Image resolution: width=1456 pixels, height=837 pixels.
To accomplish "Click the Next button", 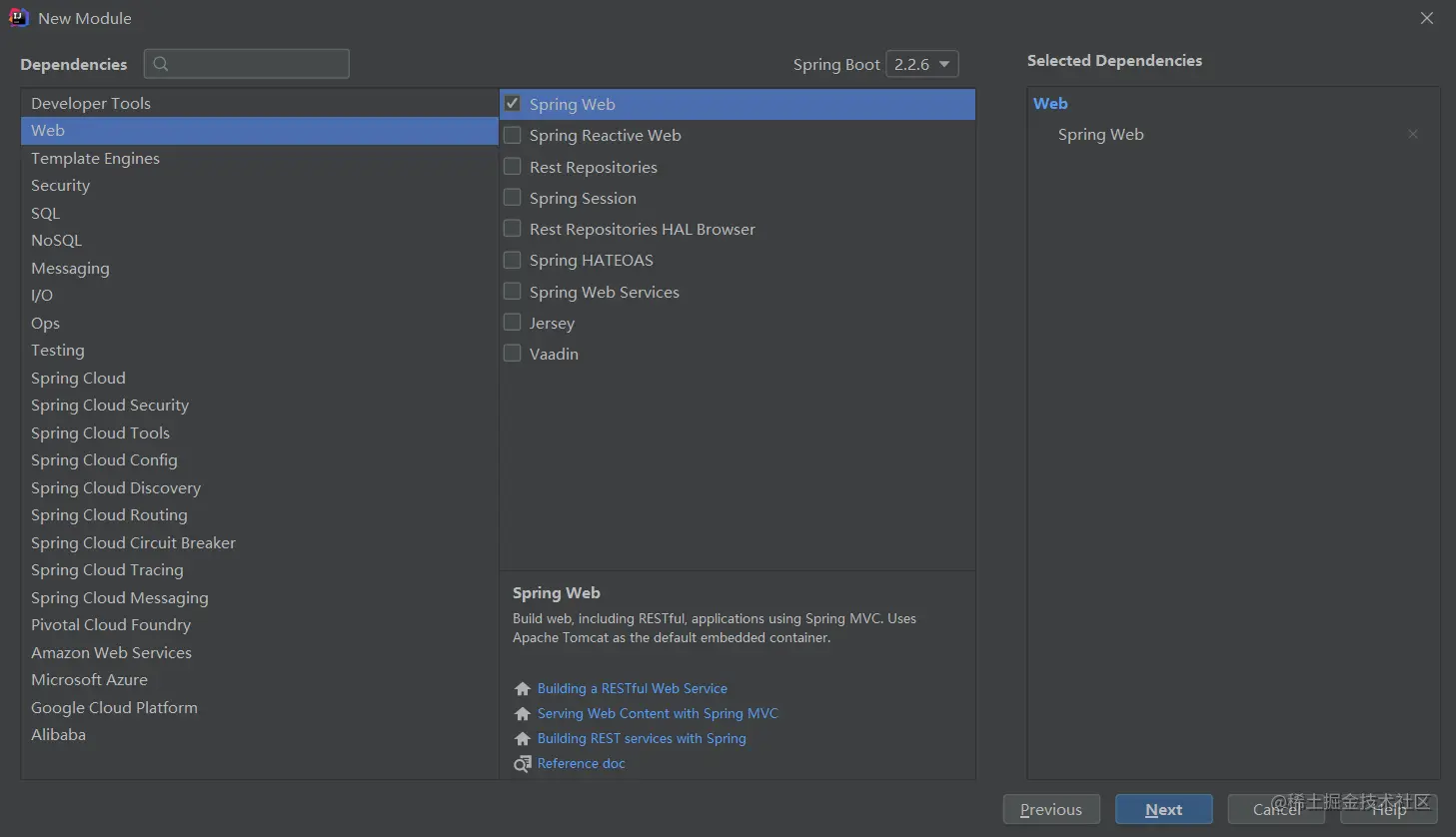I will [x=1164, y=810].
